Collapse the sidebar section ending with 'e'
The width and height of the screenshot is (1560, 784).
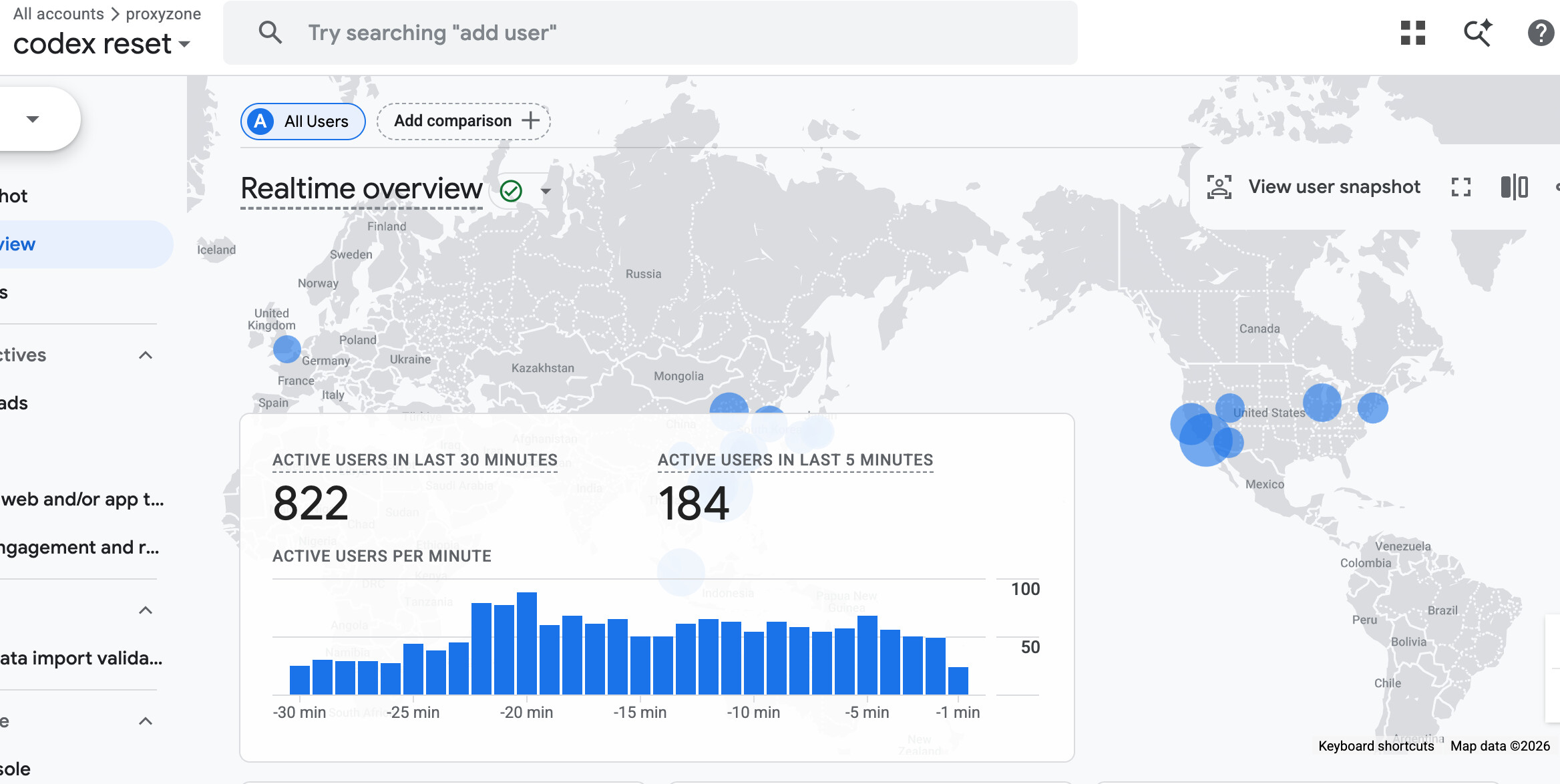[146, 721]
